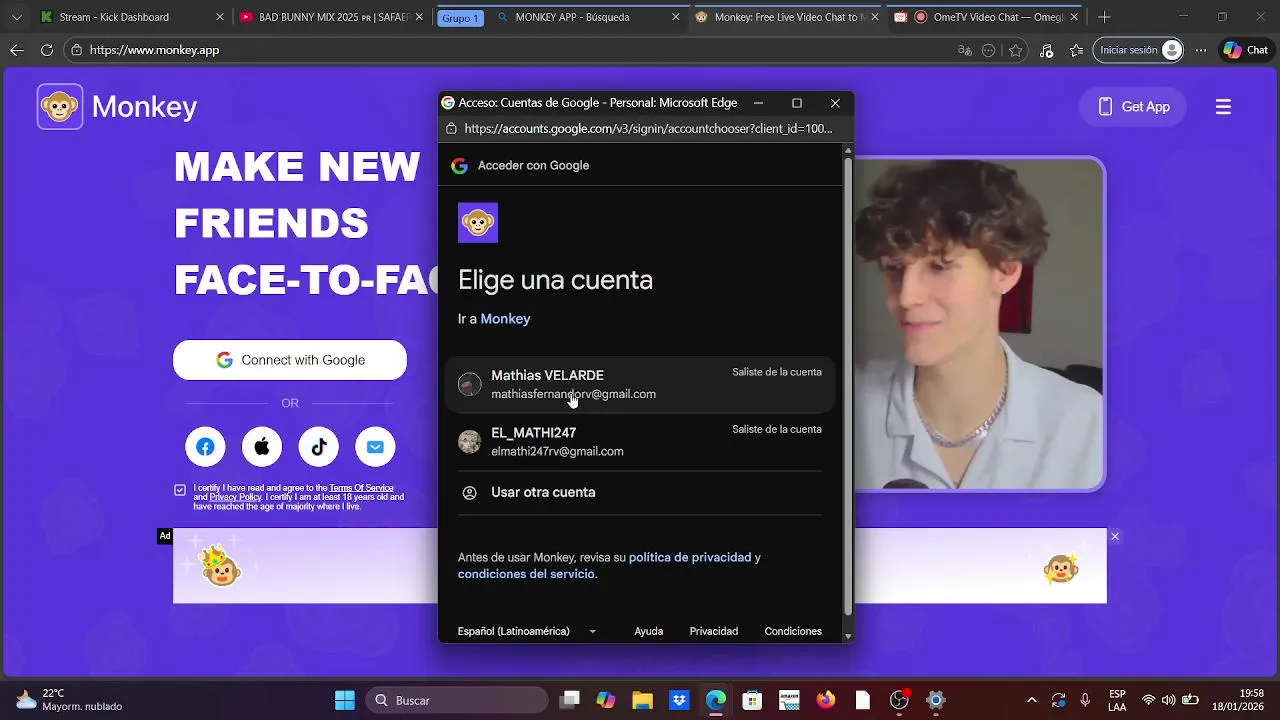The image size is (1280, 720).
Task: Show hidden system tray icons chevron
Action: coord(1032,700)
